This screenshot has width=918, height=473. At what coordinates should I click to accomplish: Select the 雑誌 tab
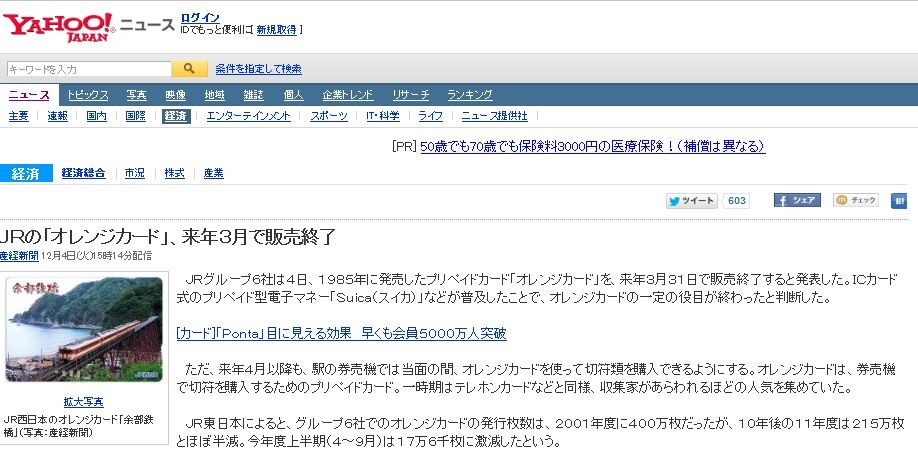(x=254, y=95)
